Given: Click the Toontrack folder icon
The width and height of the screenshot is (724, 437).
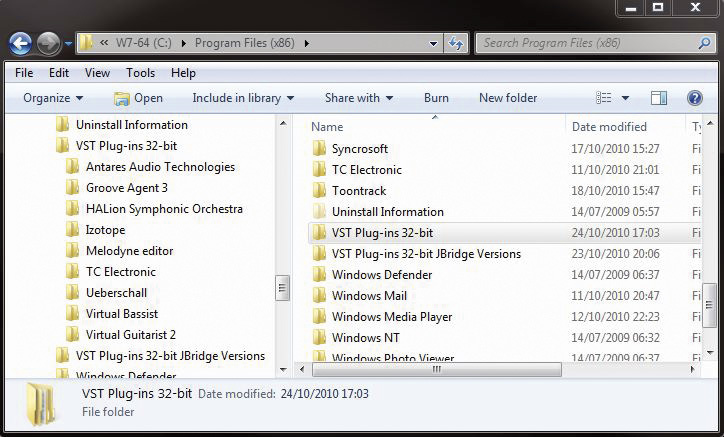Looking at the screenshot, I should [x=319, y=190].
